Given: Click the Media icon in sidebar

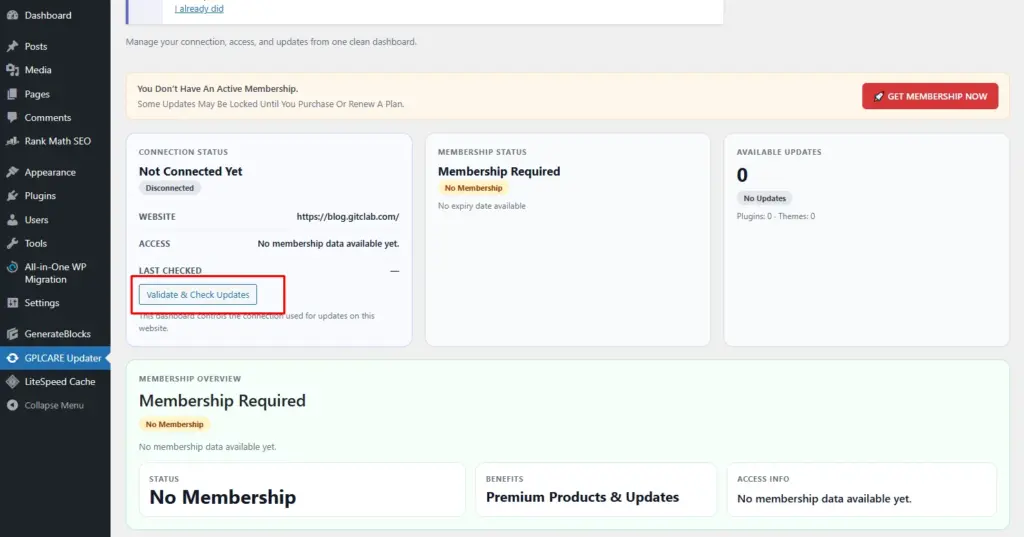Looking at the screenshot, I should pos(12,70).
